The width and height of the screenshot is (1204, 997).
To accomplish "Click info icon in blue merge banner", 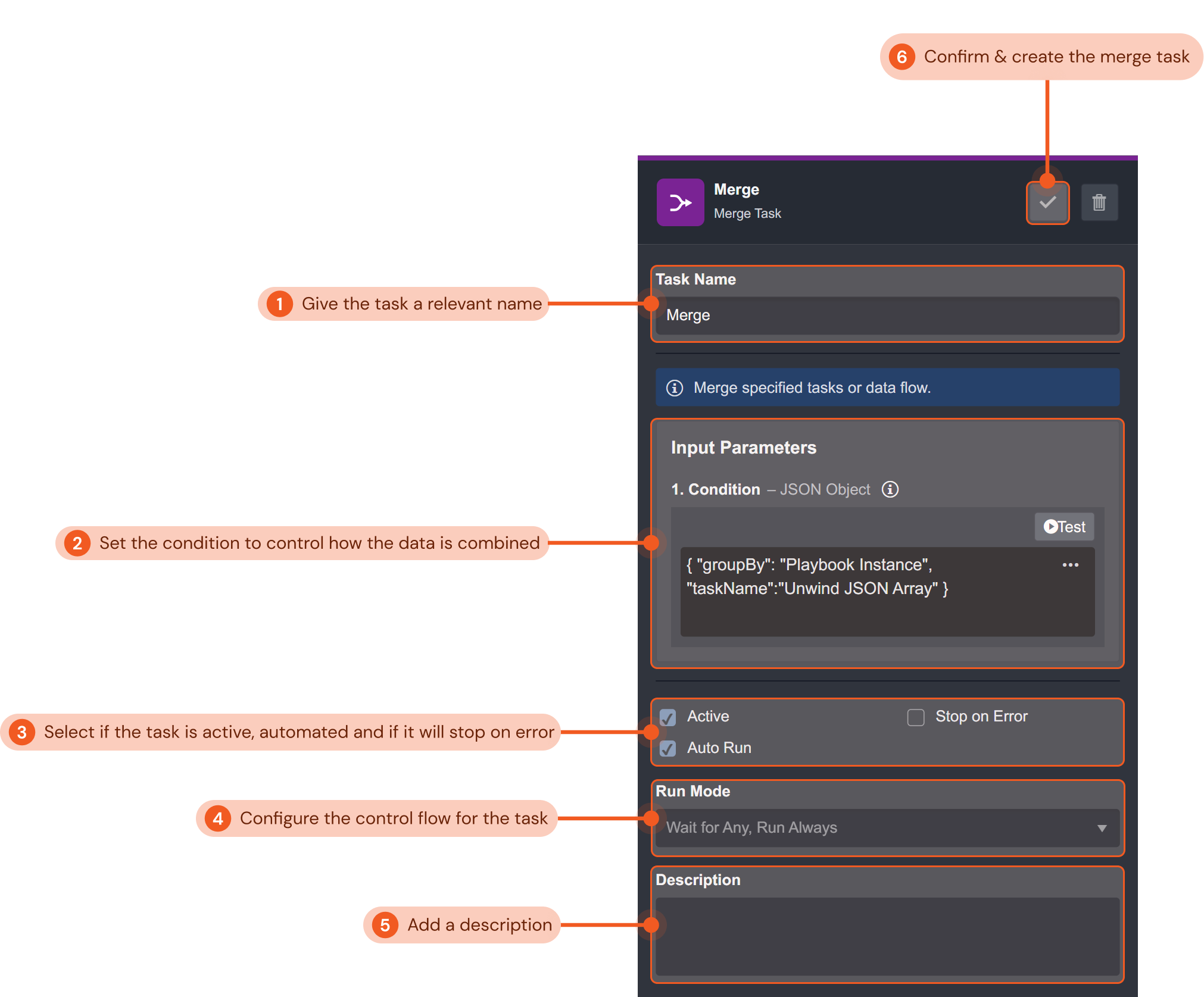I will coord(674,388).
